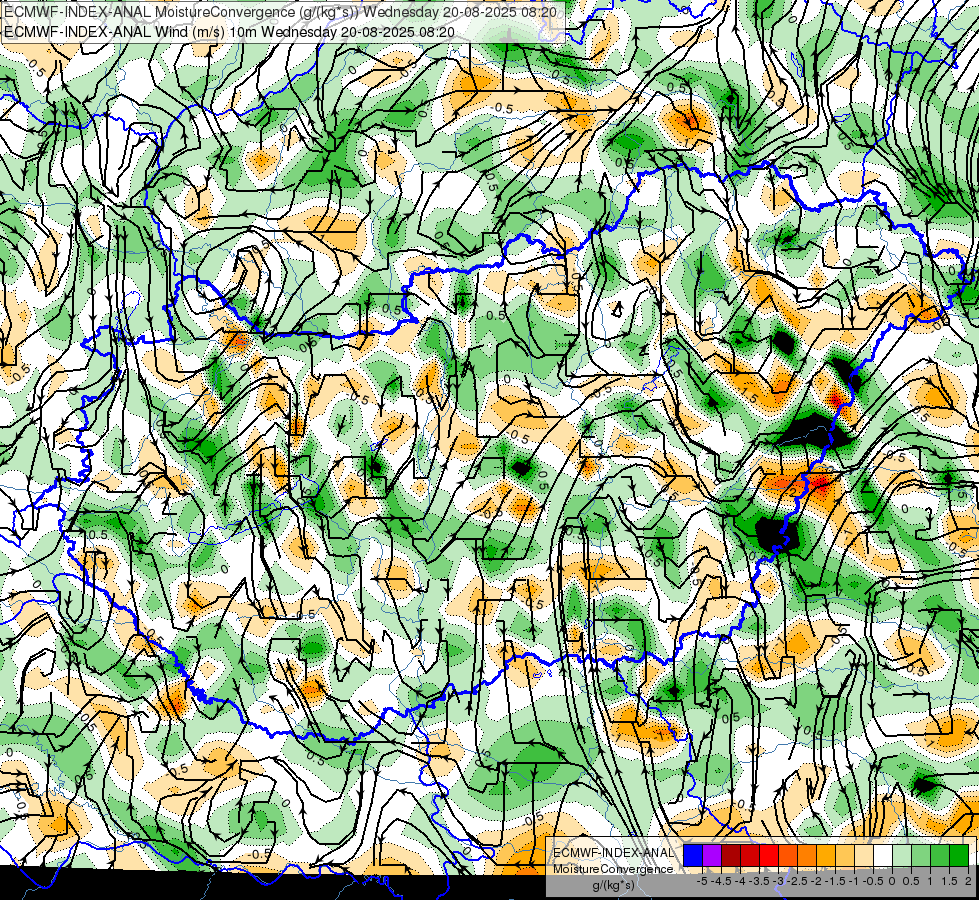Image resolution: width=979 pixels, height=900 pixels.
Task: Pick the white legend swatch near 0
Action: tap(882, 855)
